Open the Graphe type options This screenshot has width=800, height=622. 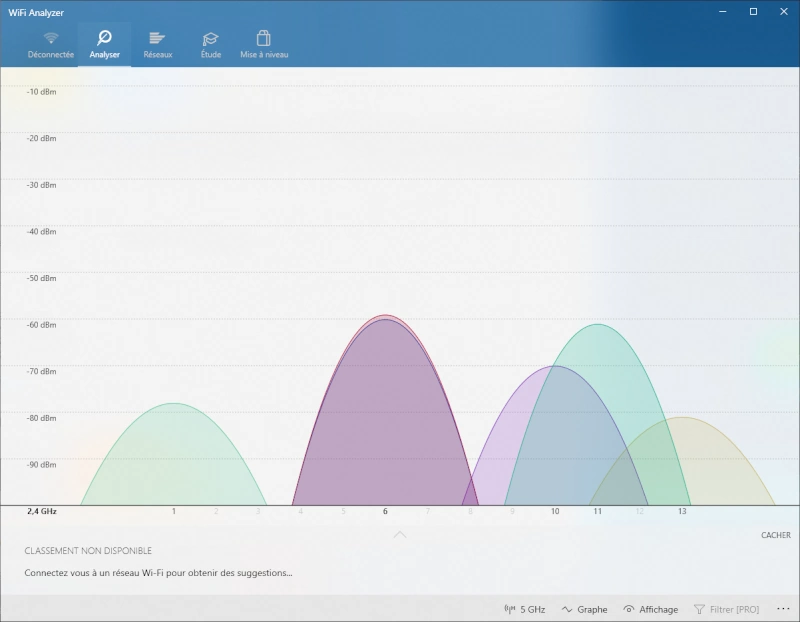[x=585, y=609]
